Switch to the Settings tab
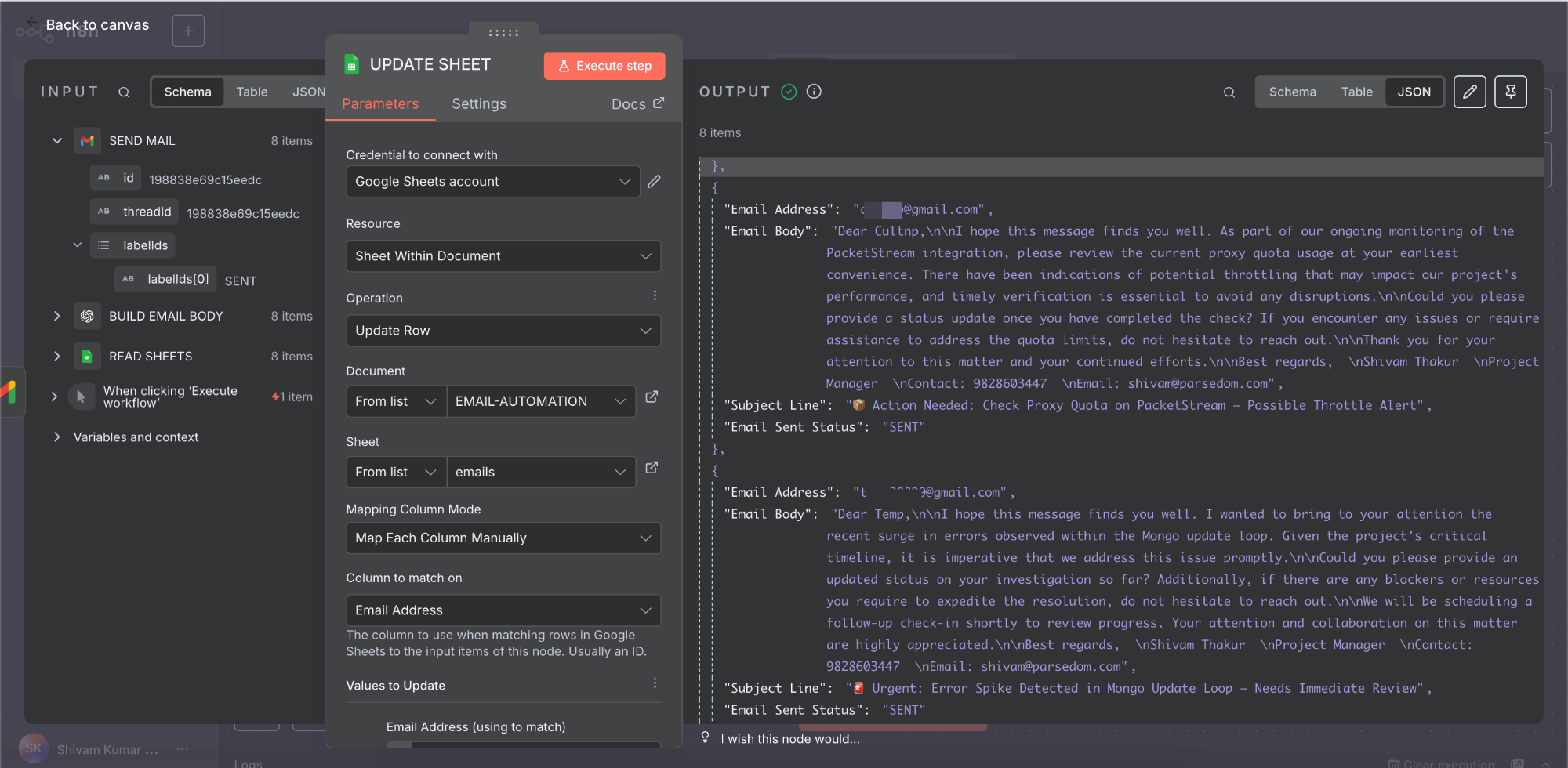Image resolution: width=1568 pixels, height=768 pixels. pos(478,104)
